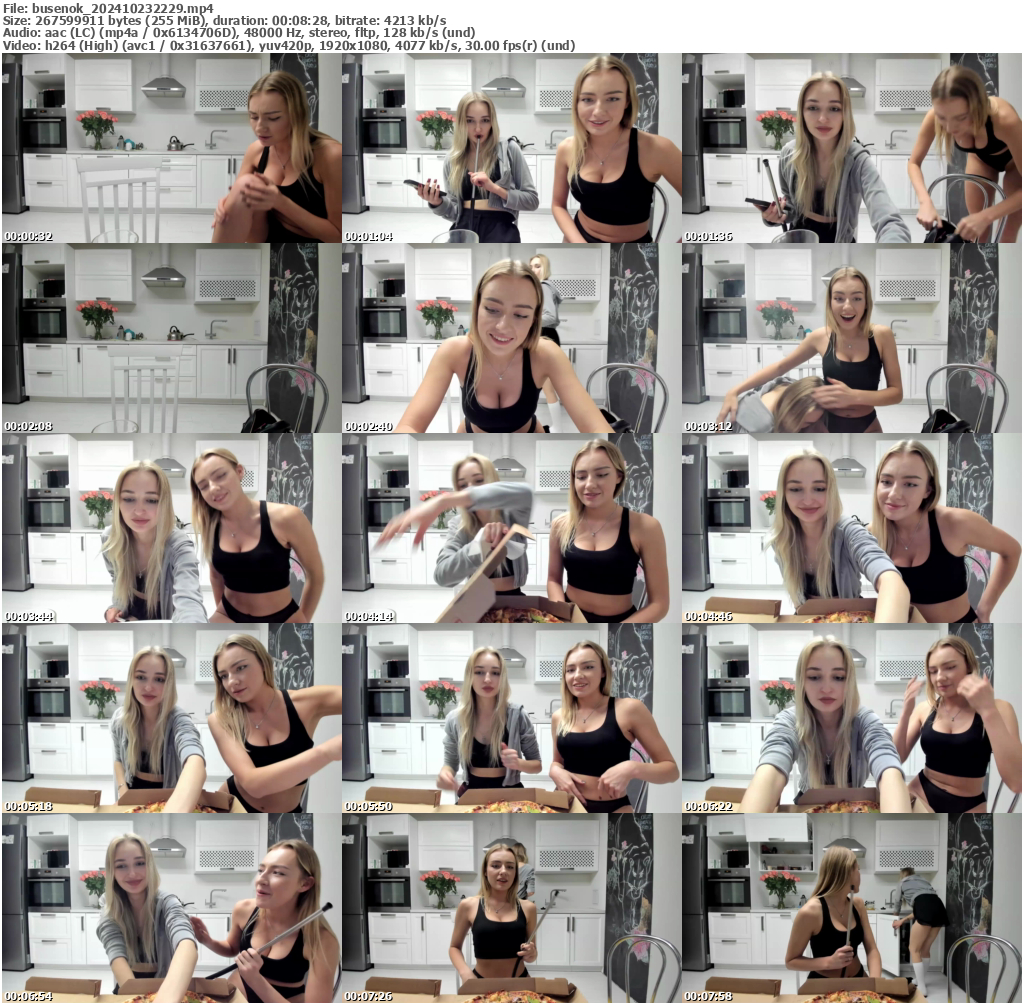Select the frame preview at 00:01:04
This screenshot has width=1024, height=1003.
pos(512,147)
